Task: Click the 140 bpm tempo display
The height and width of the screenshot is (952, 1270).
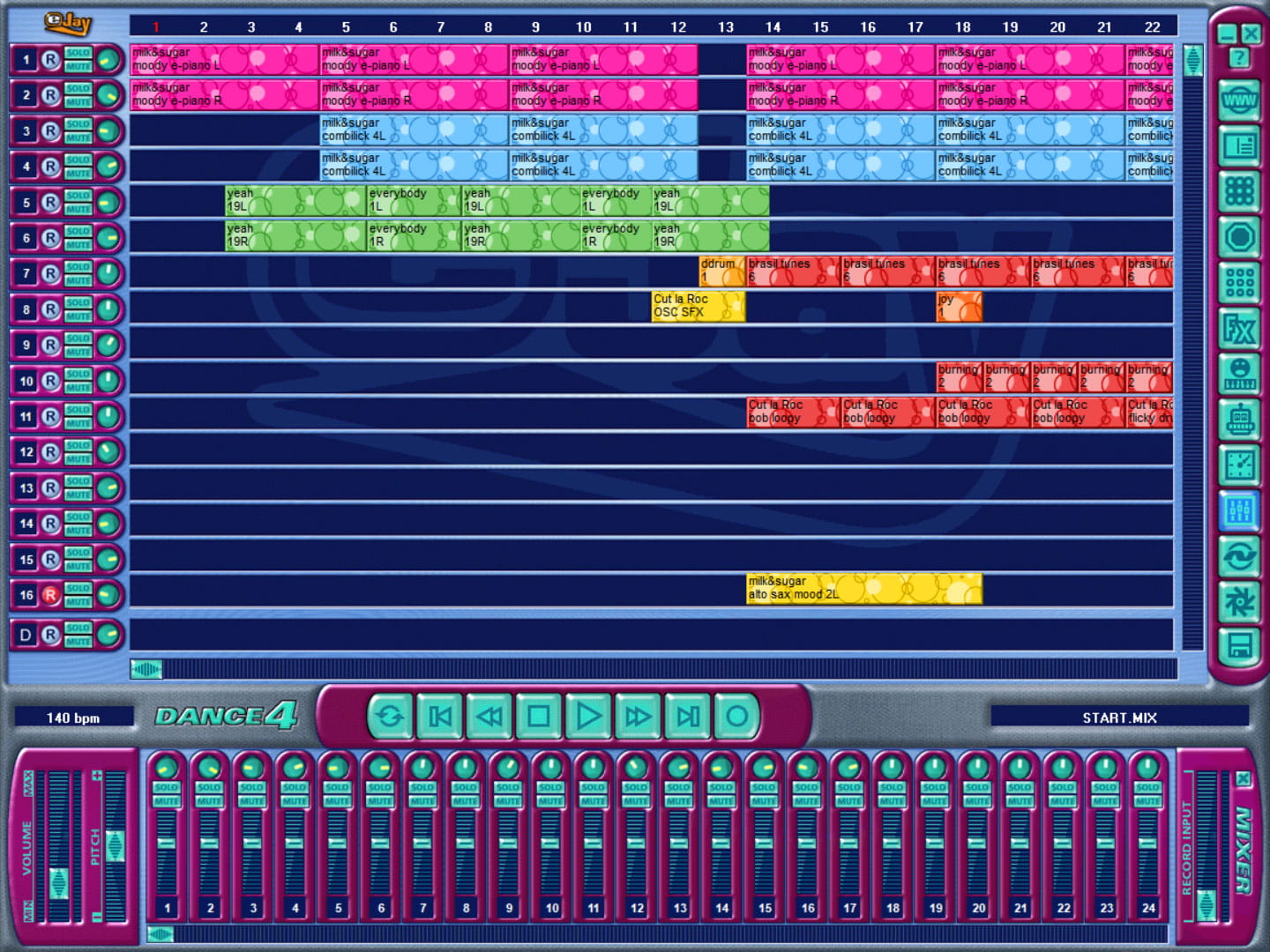Action: 74,718
